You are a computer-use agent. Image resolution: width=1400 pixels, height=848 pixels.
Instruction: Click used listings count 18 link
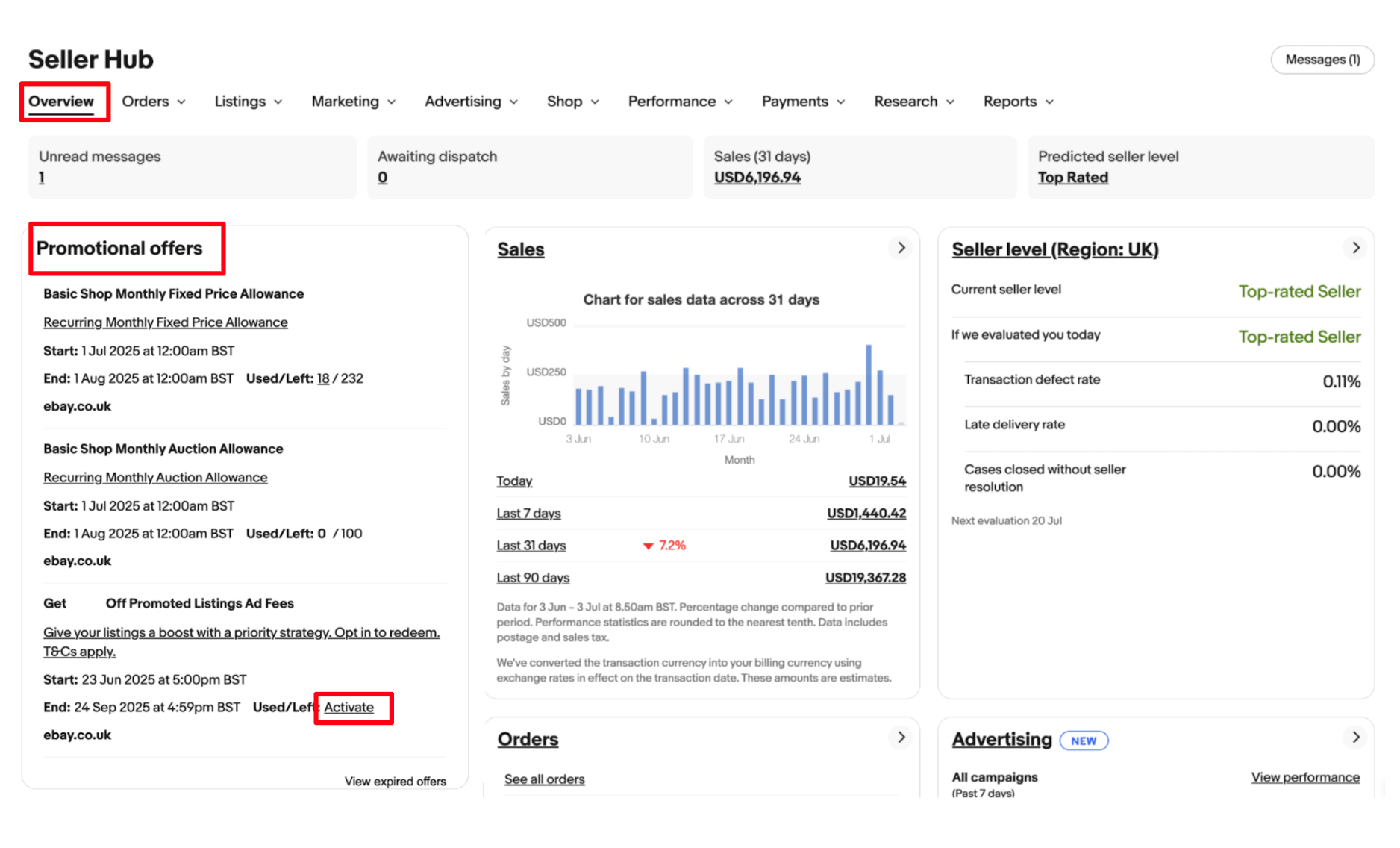click(323, 378)
